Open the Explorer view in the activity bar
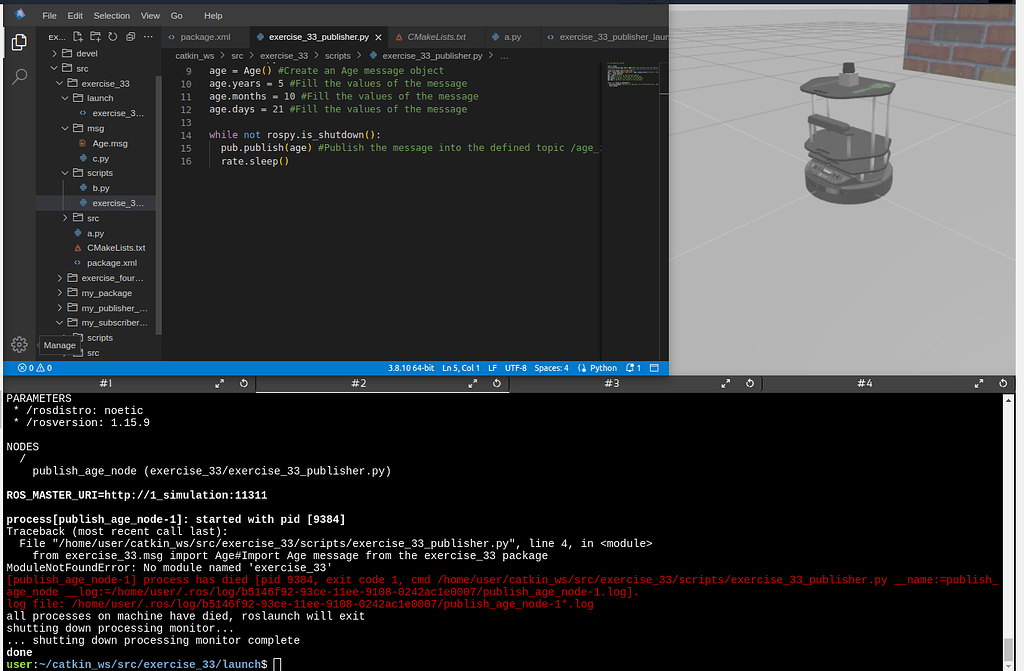This screenshot has height=671, width=1024. 18,42
